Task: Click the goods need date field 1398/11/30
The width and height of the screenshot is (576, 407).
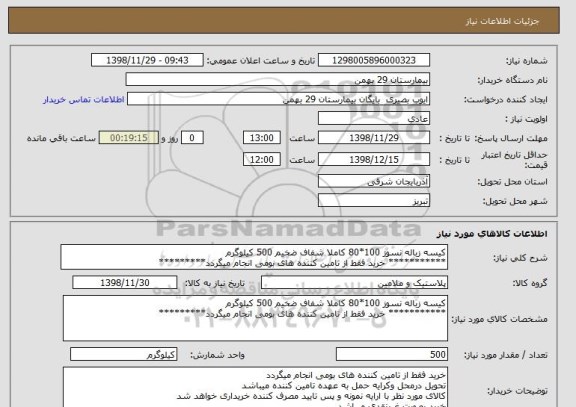Action: 125,283
